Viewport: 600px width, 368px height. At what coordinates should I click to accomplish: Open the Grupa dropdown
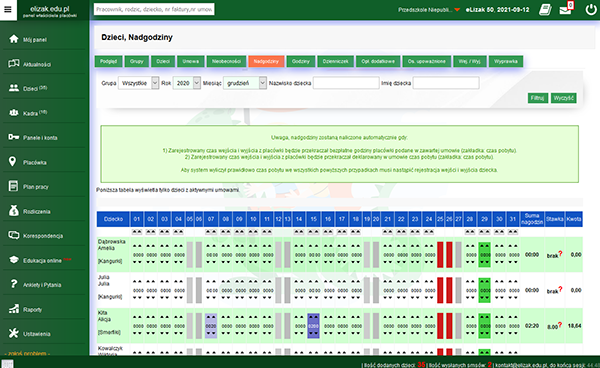point(138,83)
